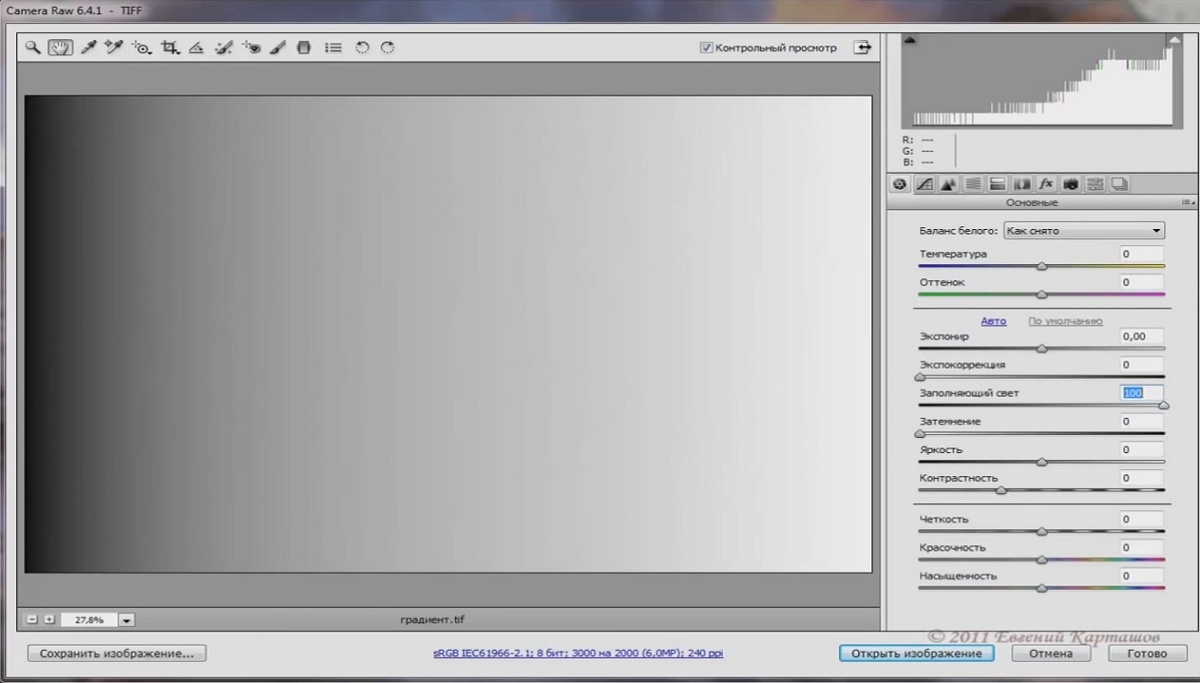The height and width of the screenshot is (683, 1200).
Task: Activate the Targeted Adjustment tool
Action: click(x=142, y=48)
